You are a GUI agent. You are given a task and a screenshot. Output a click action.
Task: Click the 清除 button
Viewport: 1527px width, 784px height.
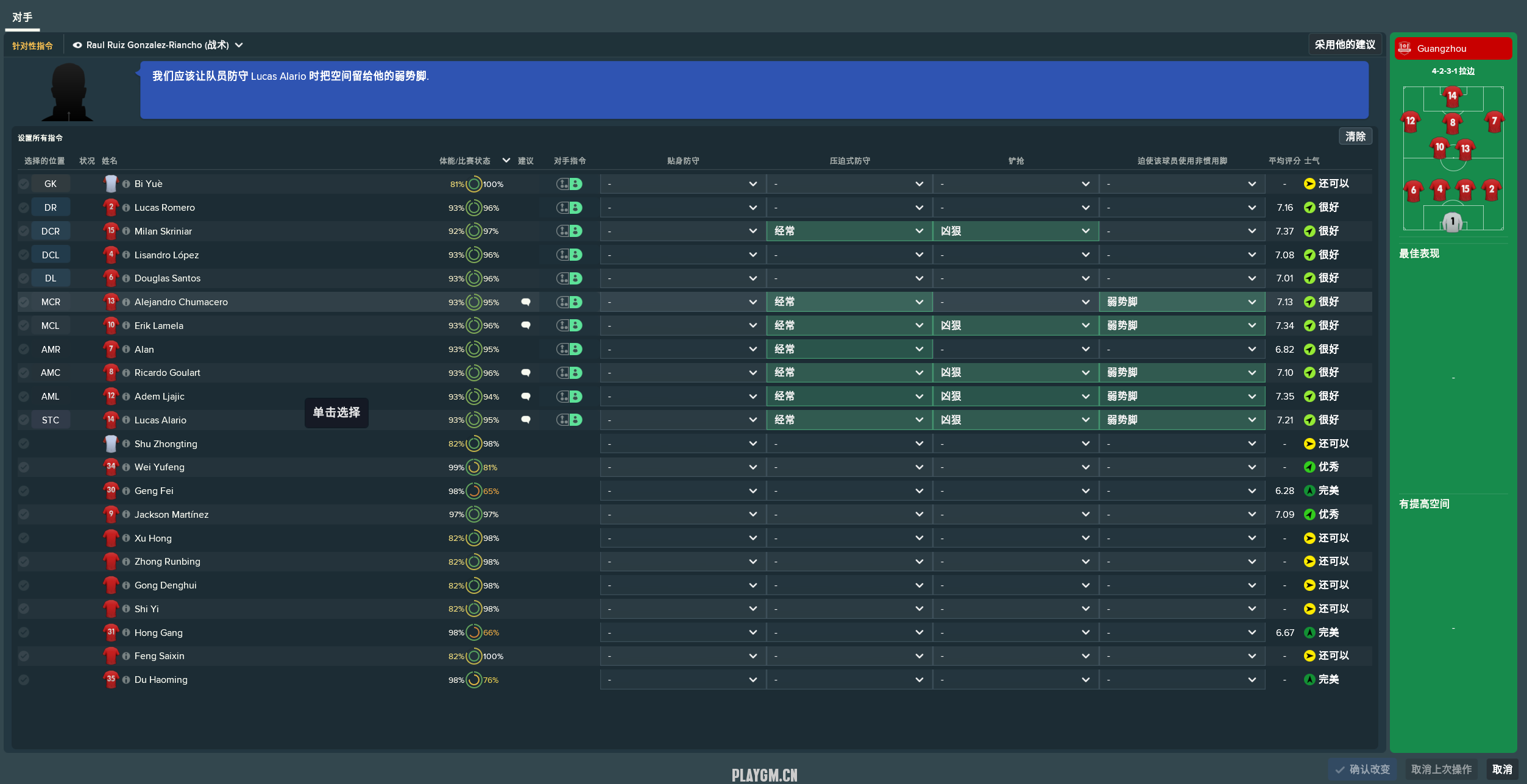click(1355, 136)
